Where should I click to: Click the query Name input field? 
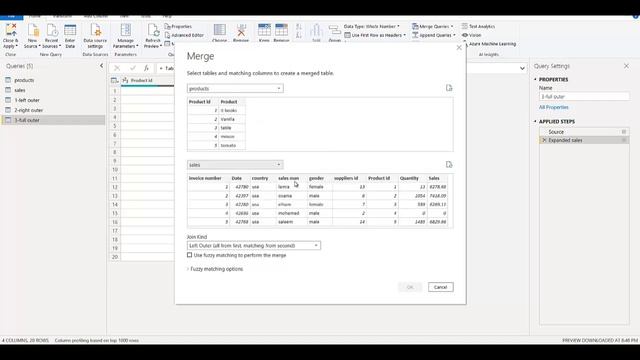point(584,97)
